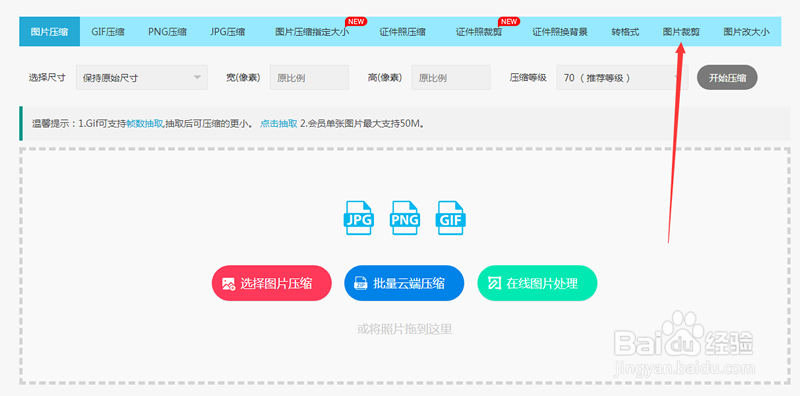The image size is (800, 396).
Task: Open 证件照压缩 tab
Action: coord(403,32)
